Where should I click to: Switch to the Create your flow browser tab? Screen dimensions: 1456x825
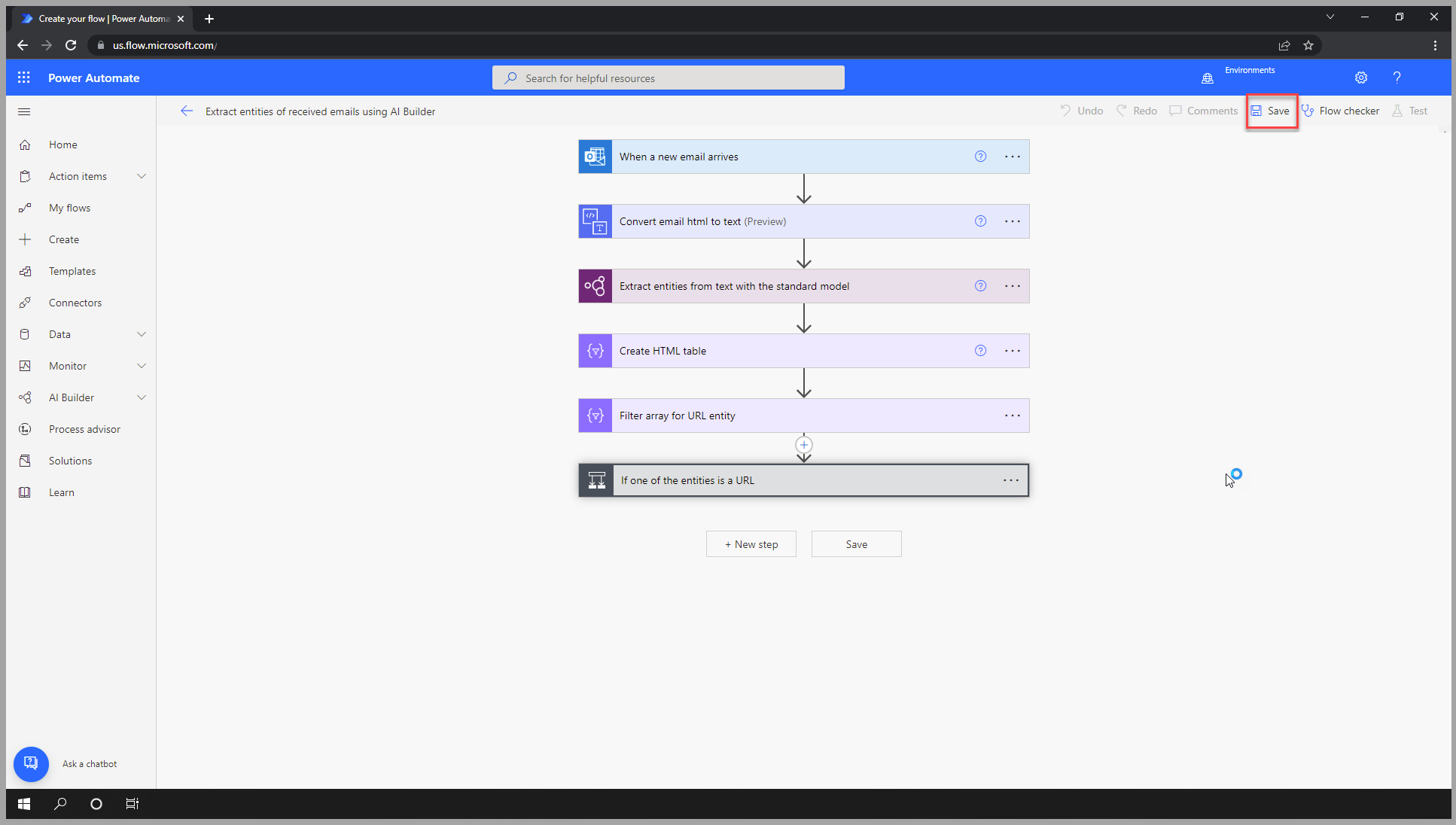point(102,18)
